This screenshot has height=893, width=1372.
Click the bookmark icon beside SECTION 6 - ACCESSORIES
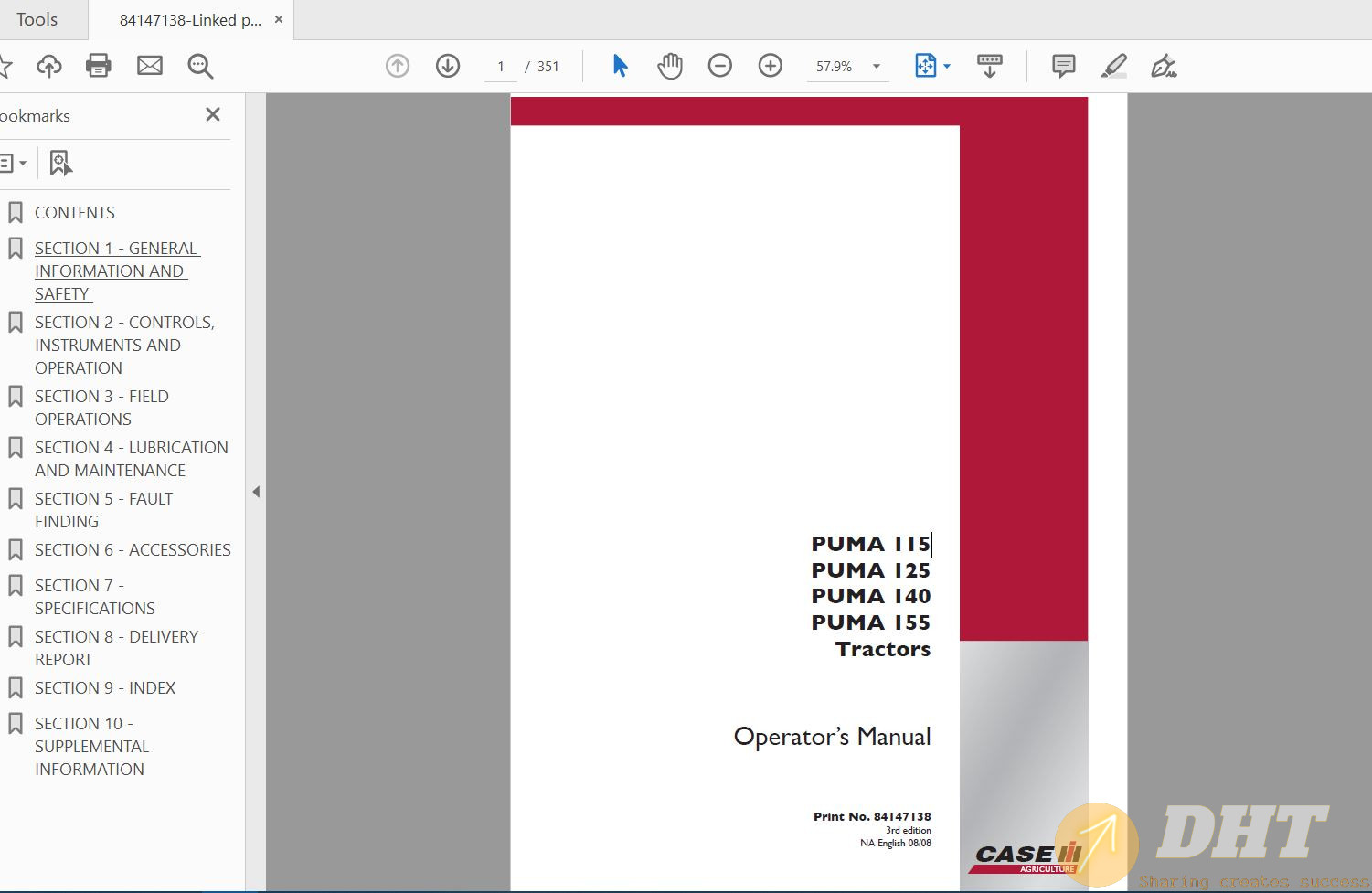point(16,550)
